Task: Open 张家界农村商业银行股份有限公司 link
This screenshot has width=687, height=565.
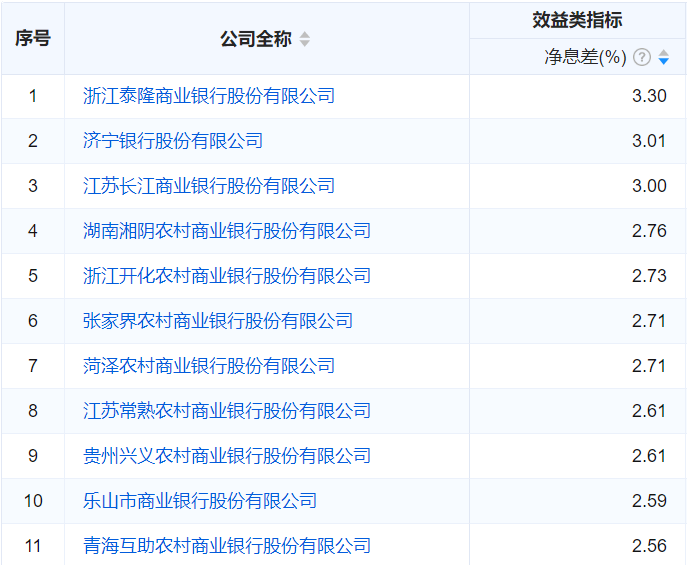Action: [218, 321]
